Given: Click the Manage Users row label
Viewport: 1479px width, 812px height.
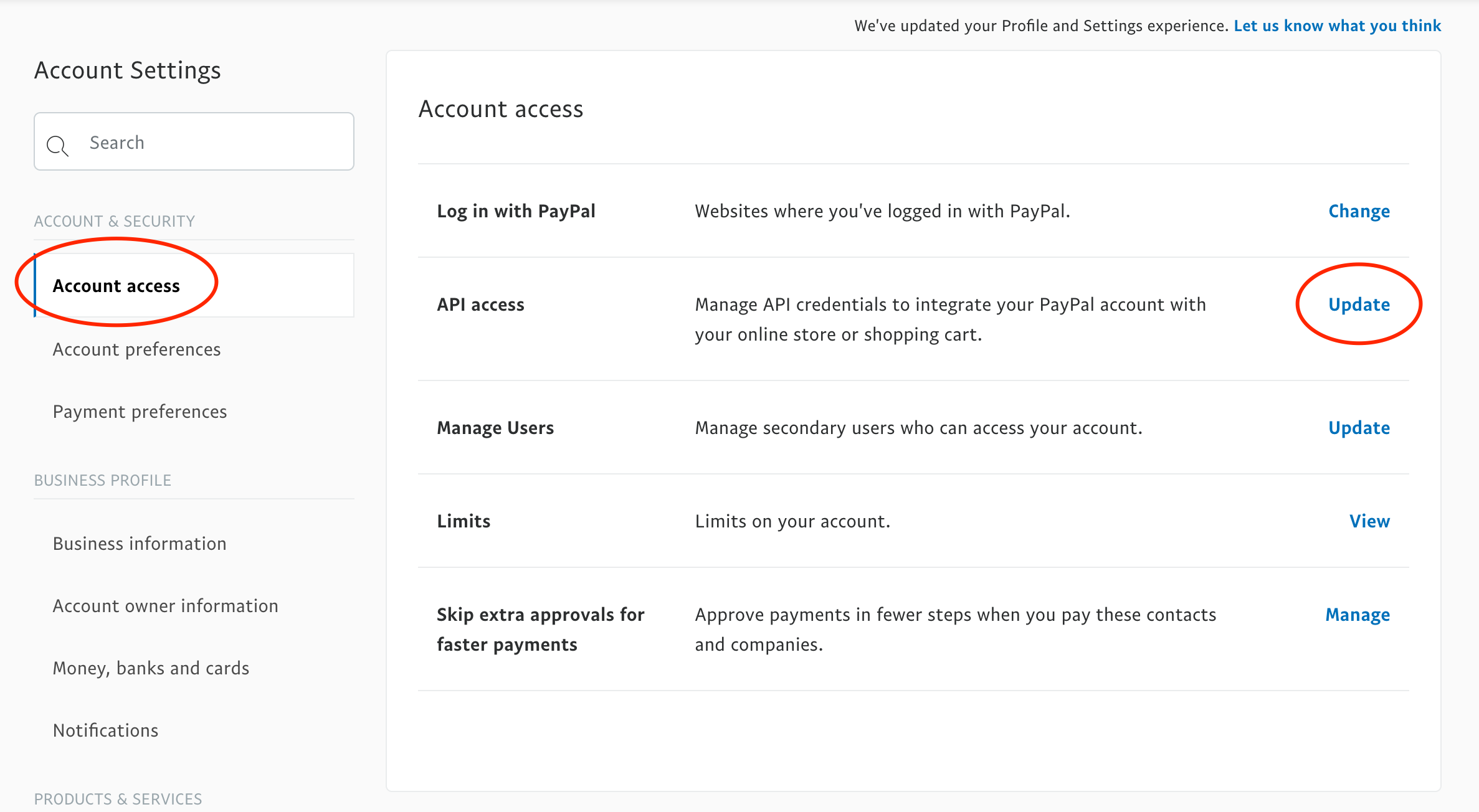Looking at the screenshot, I should (x=495, y=428).
